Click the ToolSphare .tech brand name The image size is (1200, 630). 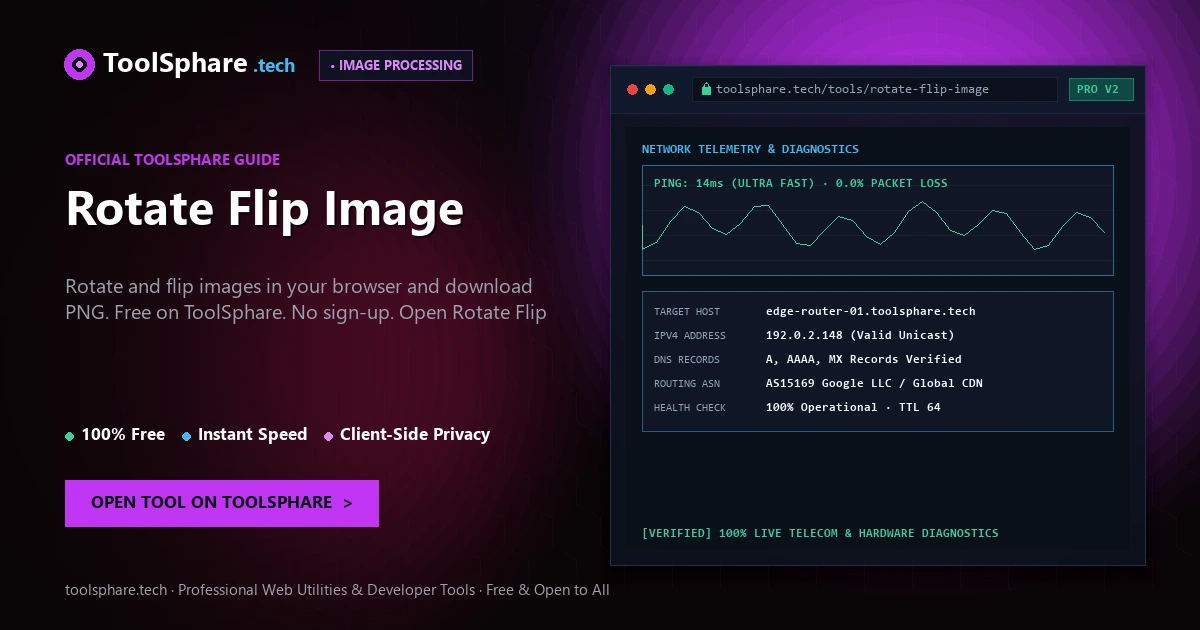(199, 64)
